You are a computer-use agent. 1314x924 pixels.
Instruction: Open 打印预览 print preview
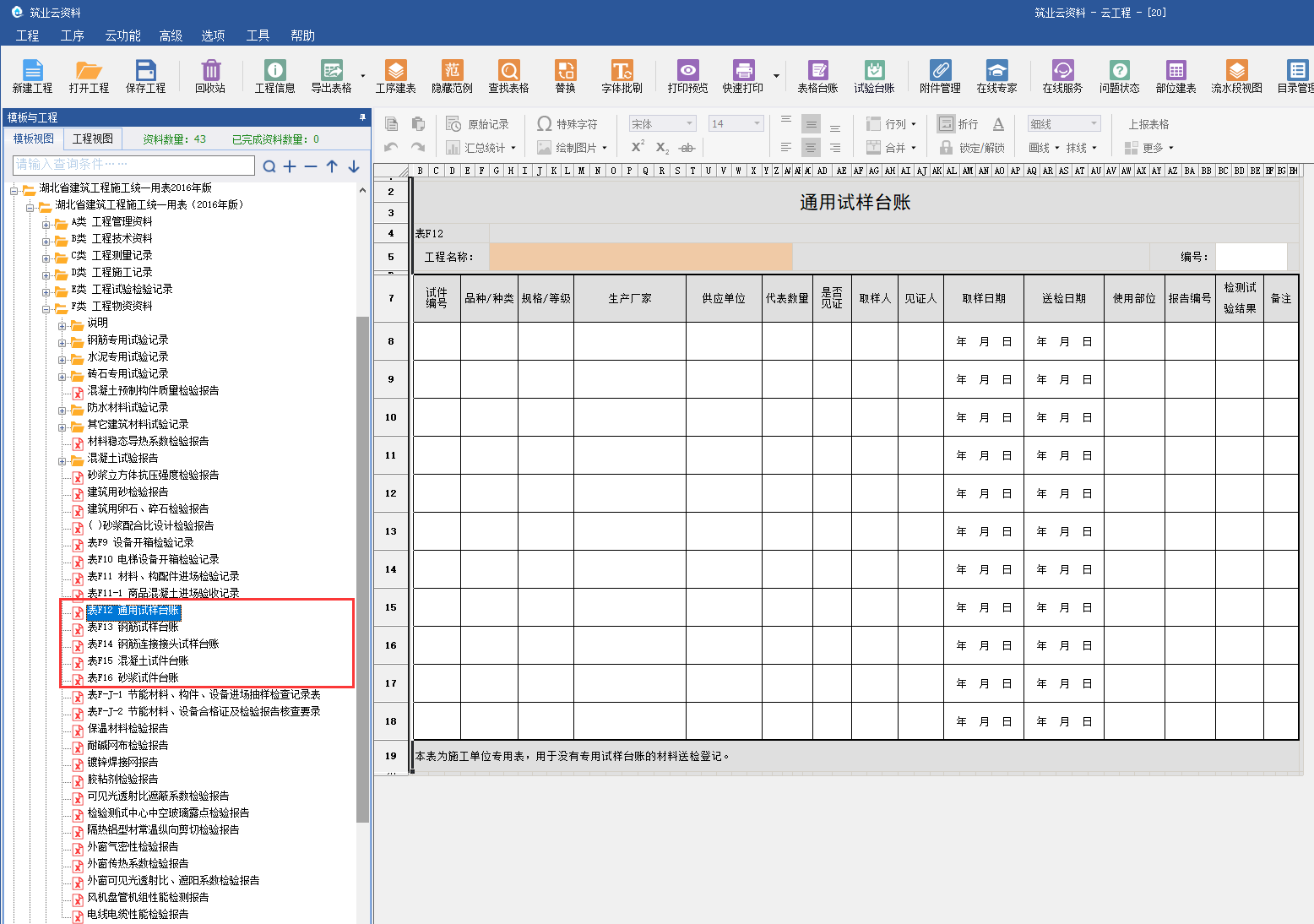(x=687, y=75)
